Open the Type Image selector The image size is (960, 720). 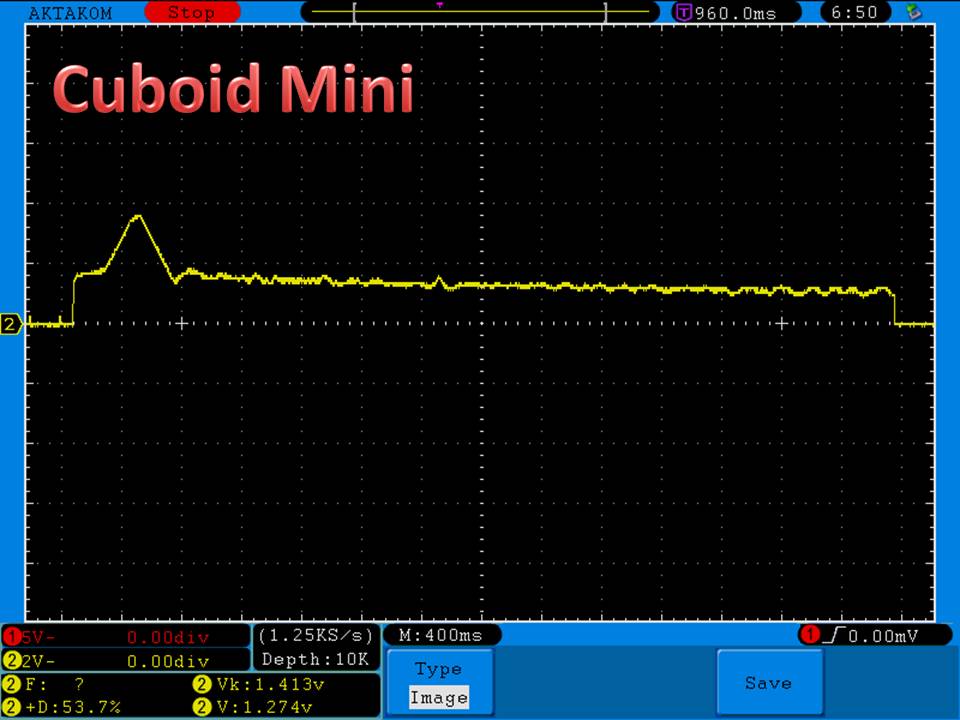click(438, 683)
